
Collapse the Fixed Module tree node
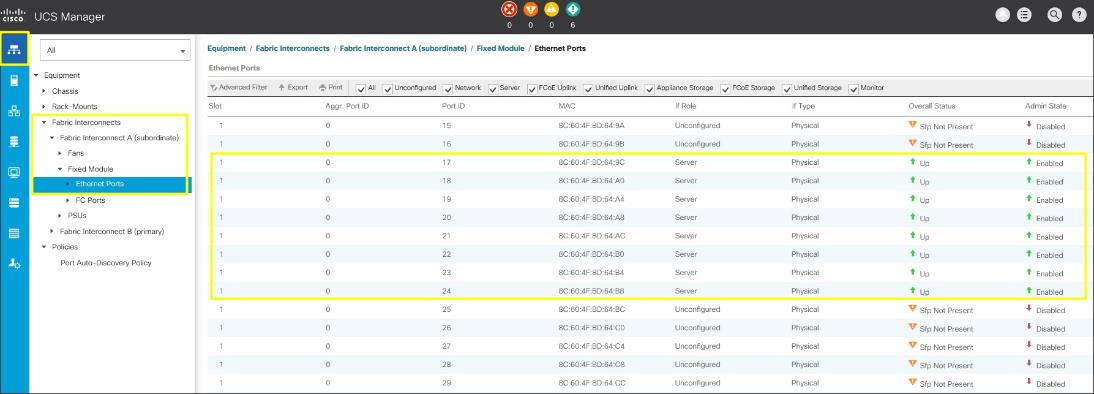pos(60,169)
